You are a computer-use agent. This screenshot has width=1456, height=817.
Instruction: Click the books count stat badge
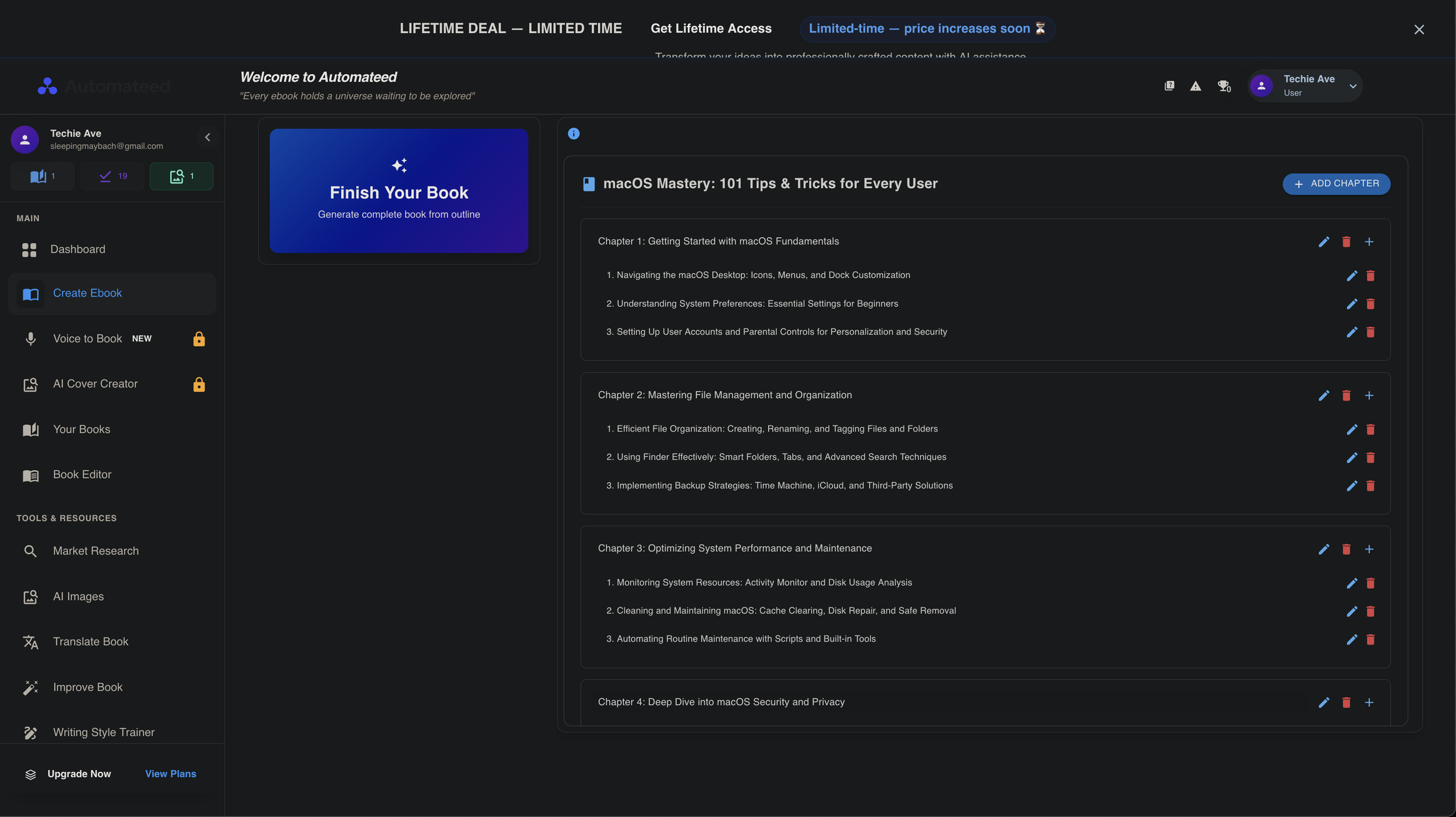click(43, 176)
